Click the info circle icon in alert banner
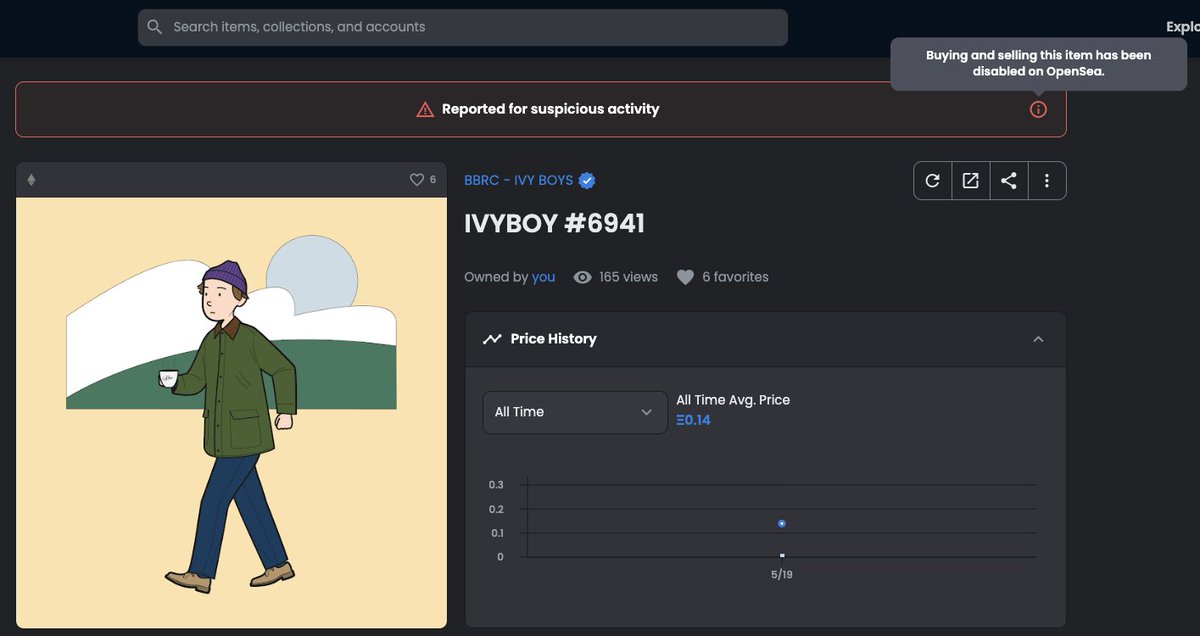1200x636 pixels. pos(1038,109)
